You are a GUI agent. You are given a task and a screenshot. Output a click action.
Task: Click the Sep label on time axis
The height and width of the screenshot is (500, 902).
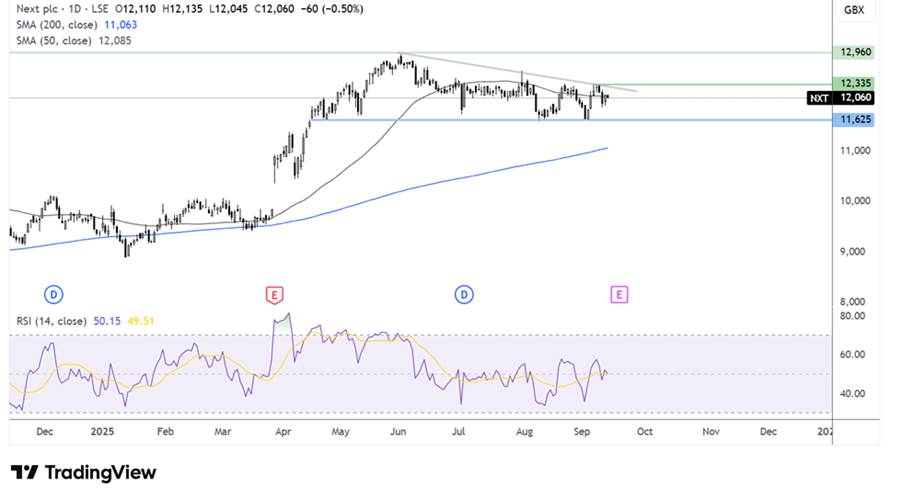pos(582,432)
